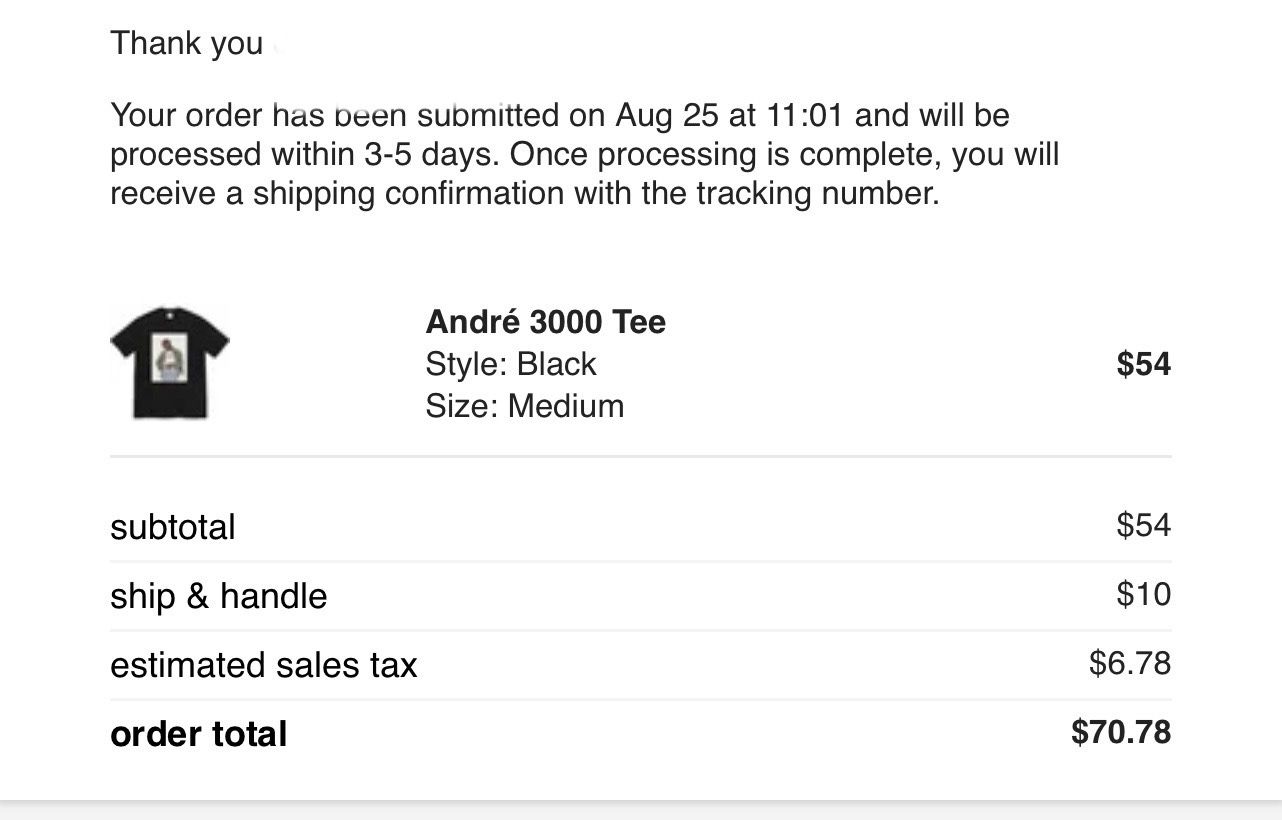
Task: Click the $6.78 sales tax amount
Action: pos(1129,663)
